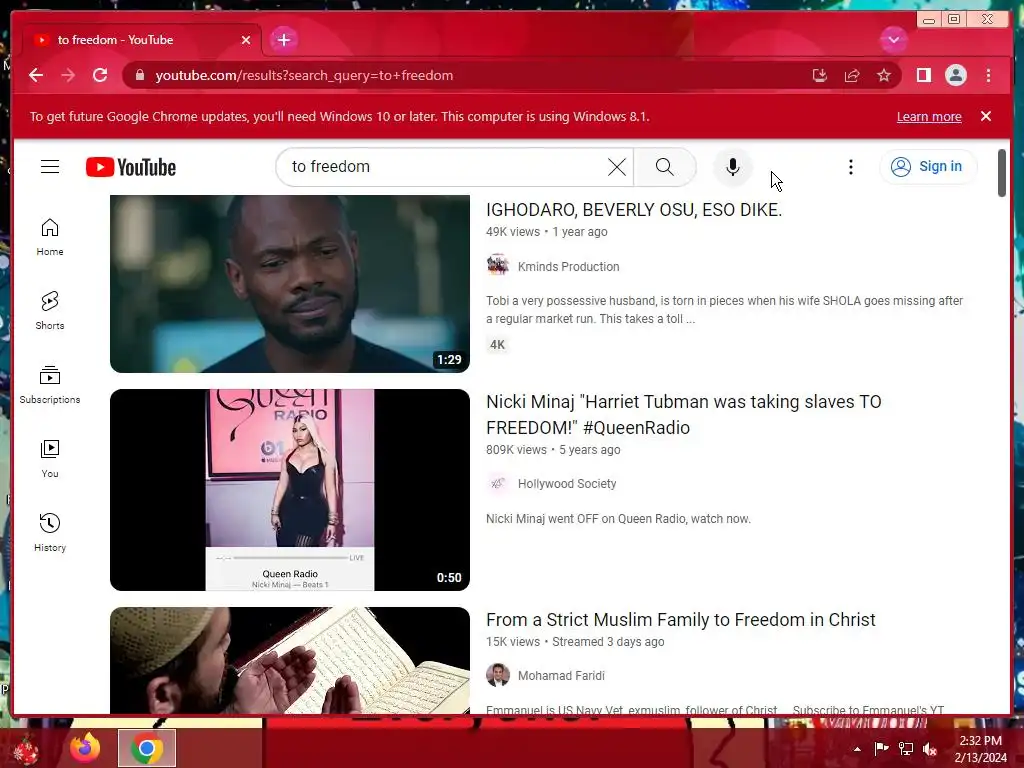The width and height of the screenshot is (1024, 768).
Task: Open the Chrome profile avatar
Action: 955,75
